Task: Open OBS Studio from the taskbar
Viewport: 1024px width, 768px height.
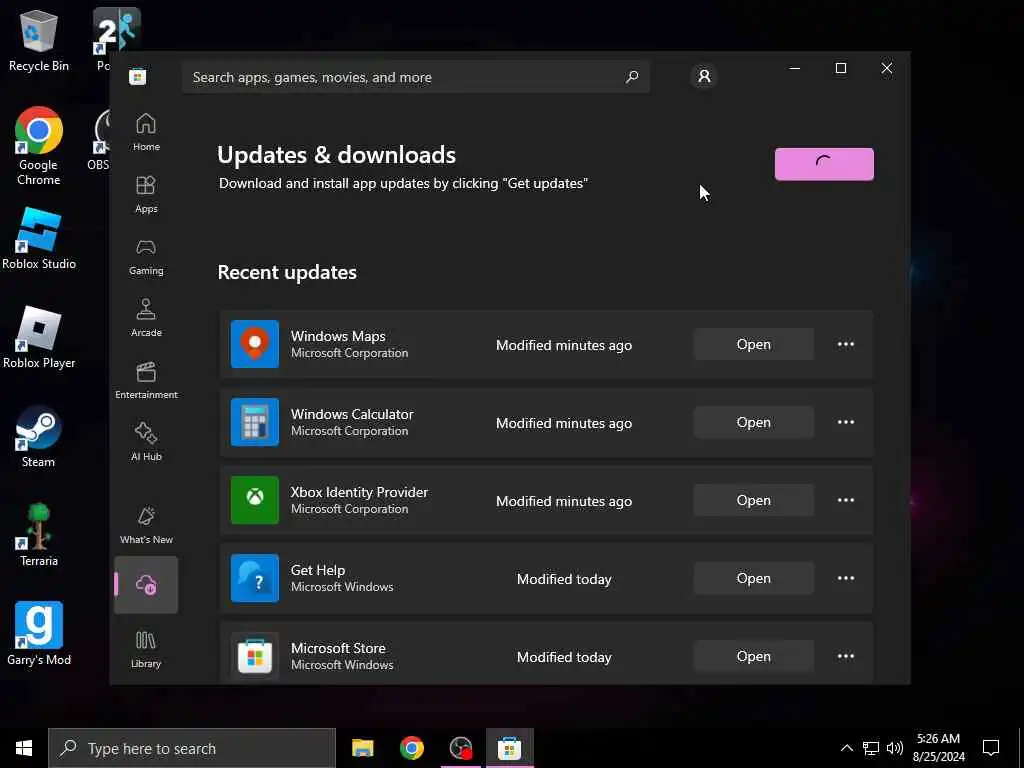Action: click(461, 748)
